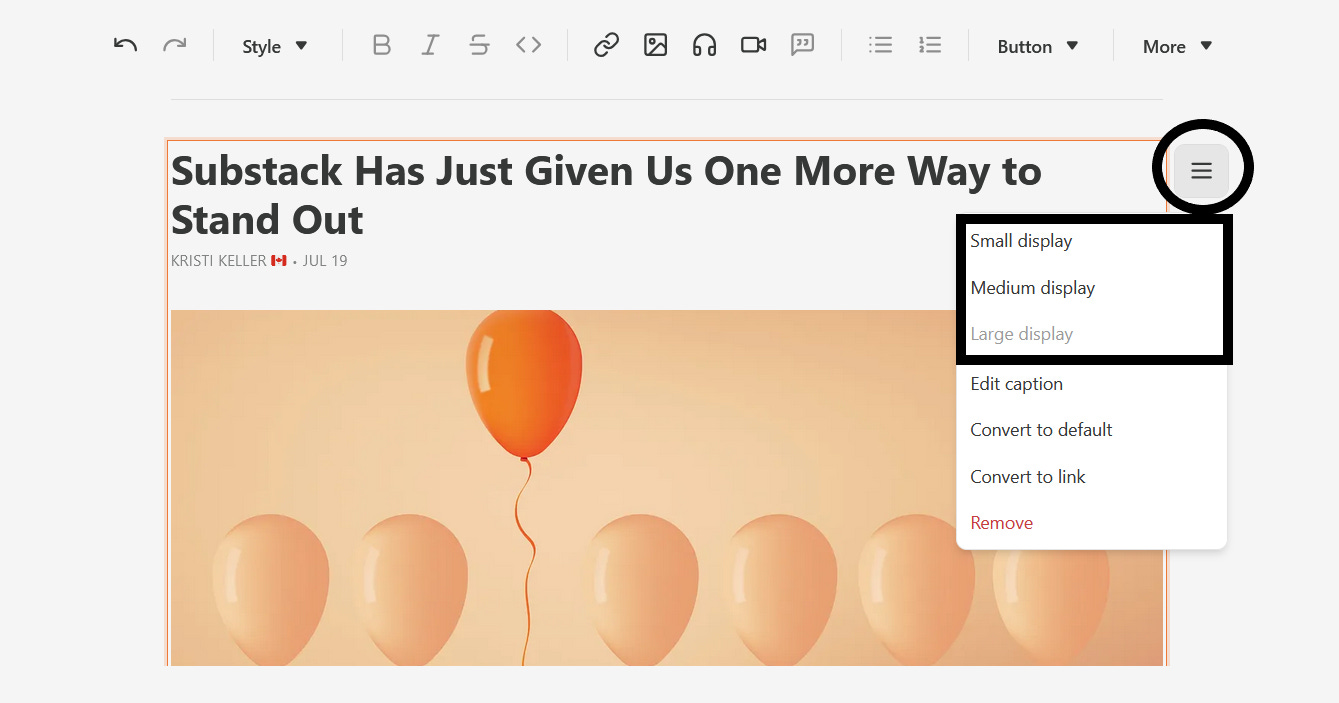Open the embedded post title link
Screen dimensions: 1339x703
pyautogui.click(x=606, y=196)
